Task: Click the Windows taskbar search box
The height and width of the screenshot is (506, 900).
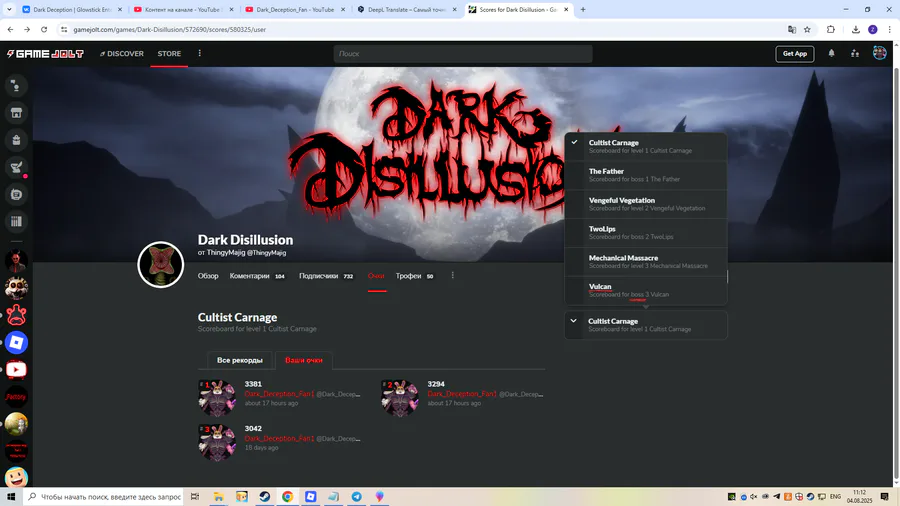Action: pyautogui.click(x=104, y=497)
